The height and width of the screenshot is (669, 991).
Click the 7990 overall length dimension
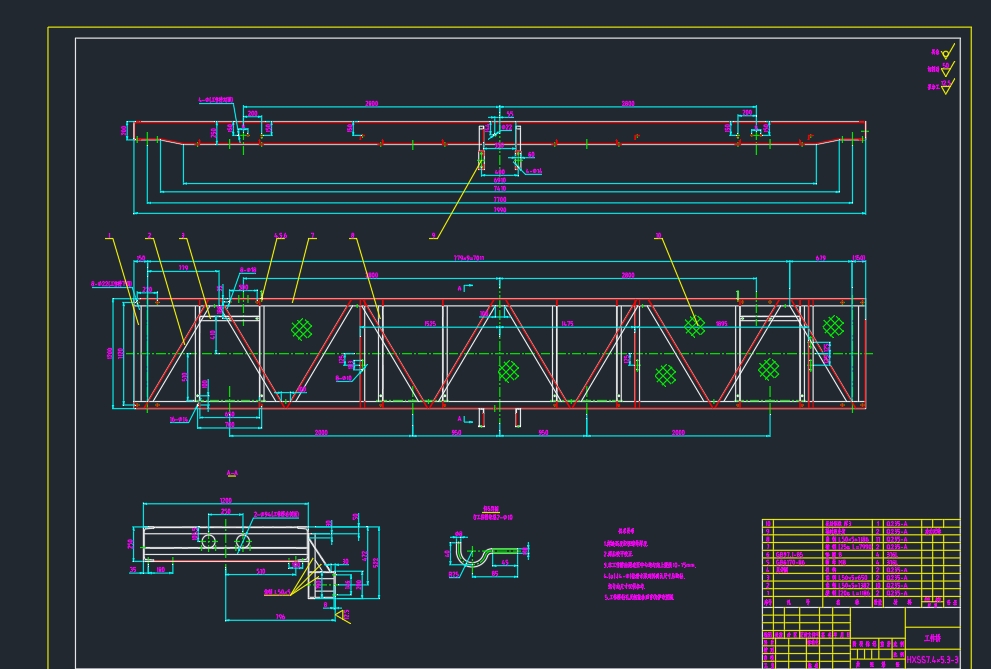pos(500,210)
